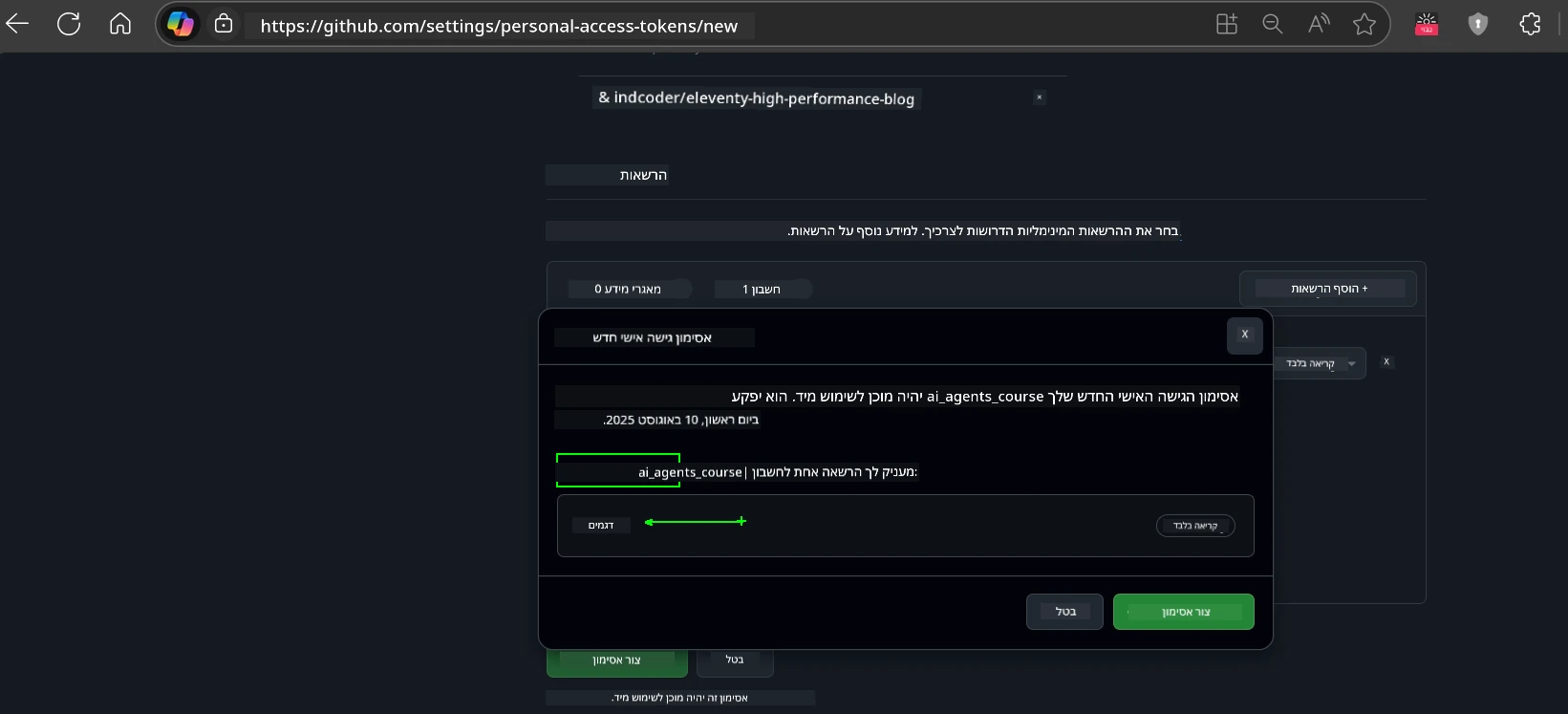This screenshot has width=1568, height=714.
Task: Click the zoom magnifier icon
Action: (1272, 25)
